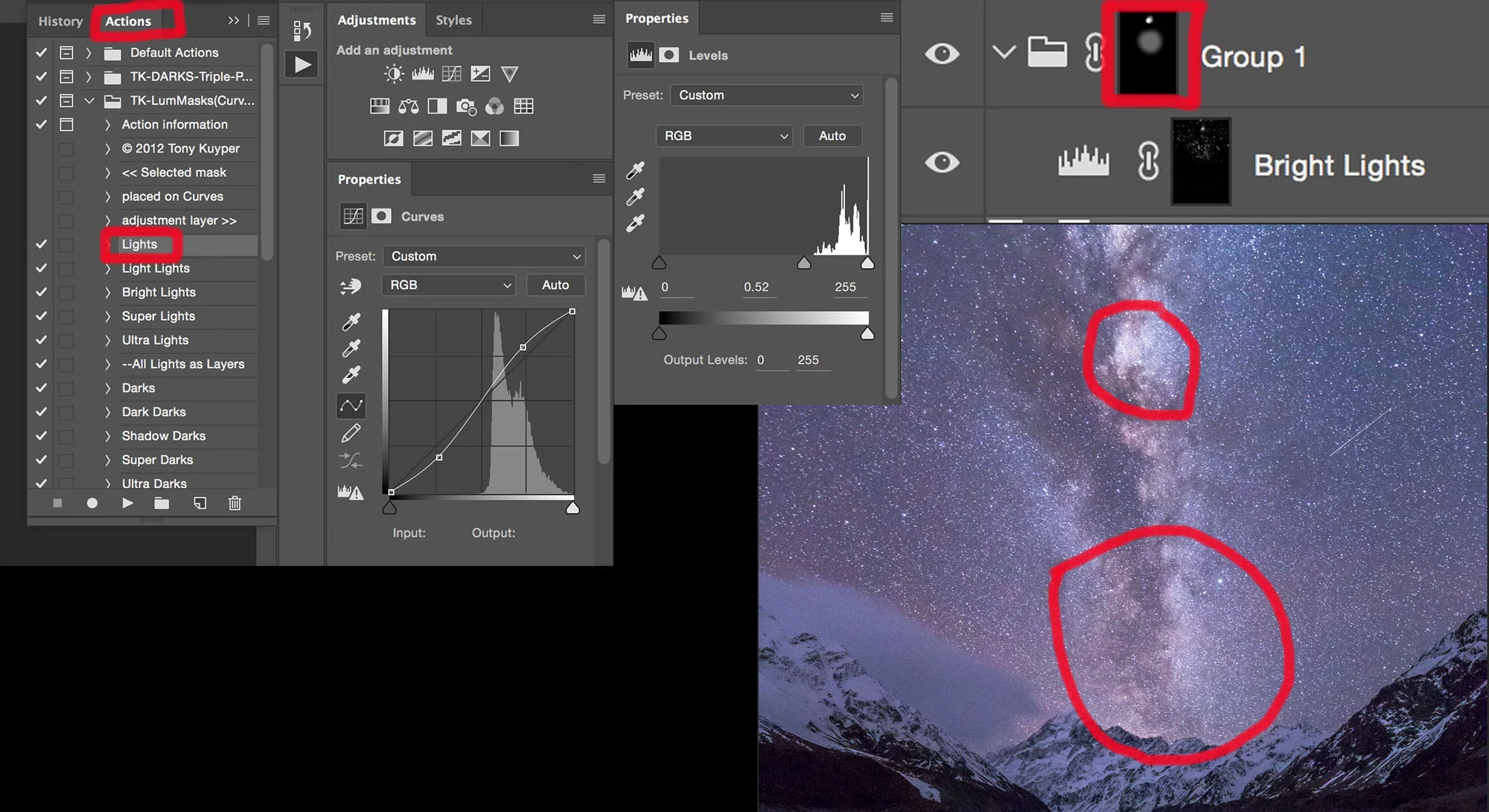Click the Channel Mixer adjustment icon
Image resolution: width=1489 pixels, height=812 pixels.
[494, 106]
